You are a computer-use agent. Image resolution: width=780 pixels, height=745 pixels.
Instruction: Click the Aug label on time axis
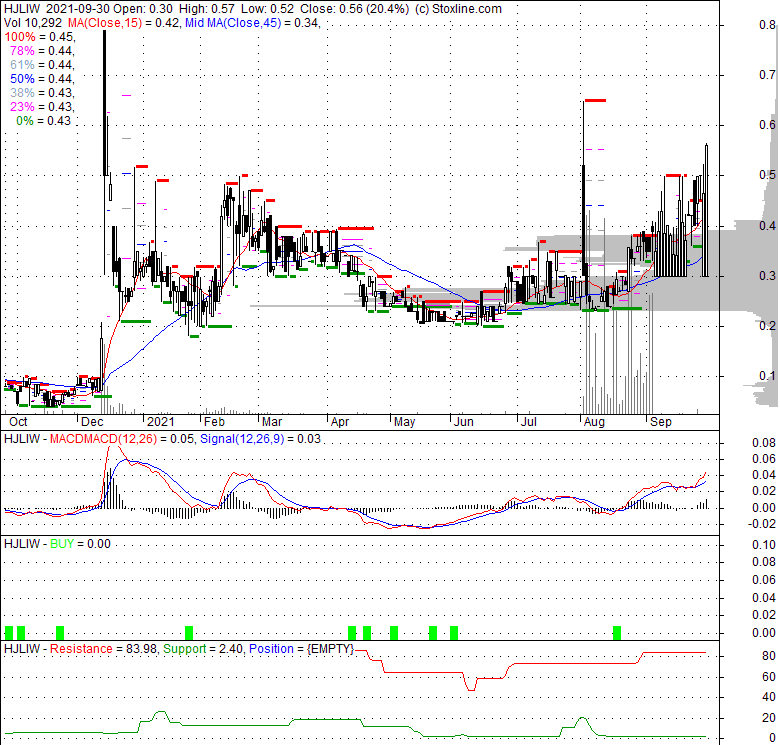click(594, 422)
